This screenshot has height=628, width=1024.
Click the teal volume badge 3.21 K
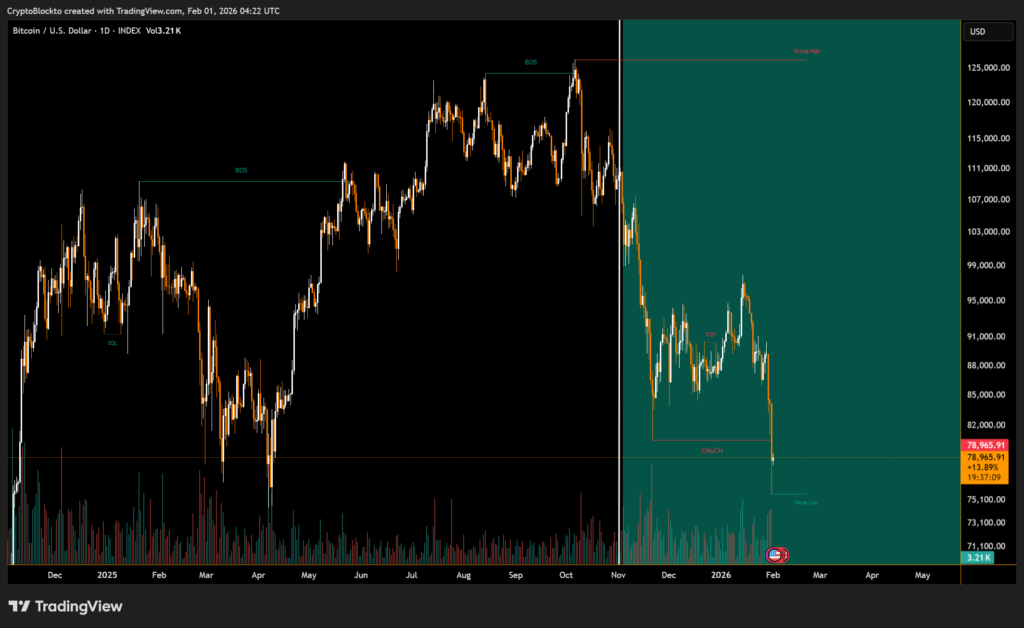(x=976, y=557)
